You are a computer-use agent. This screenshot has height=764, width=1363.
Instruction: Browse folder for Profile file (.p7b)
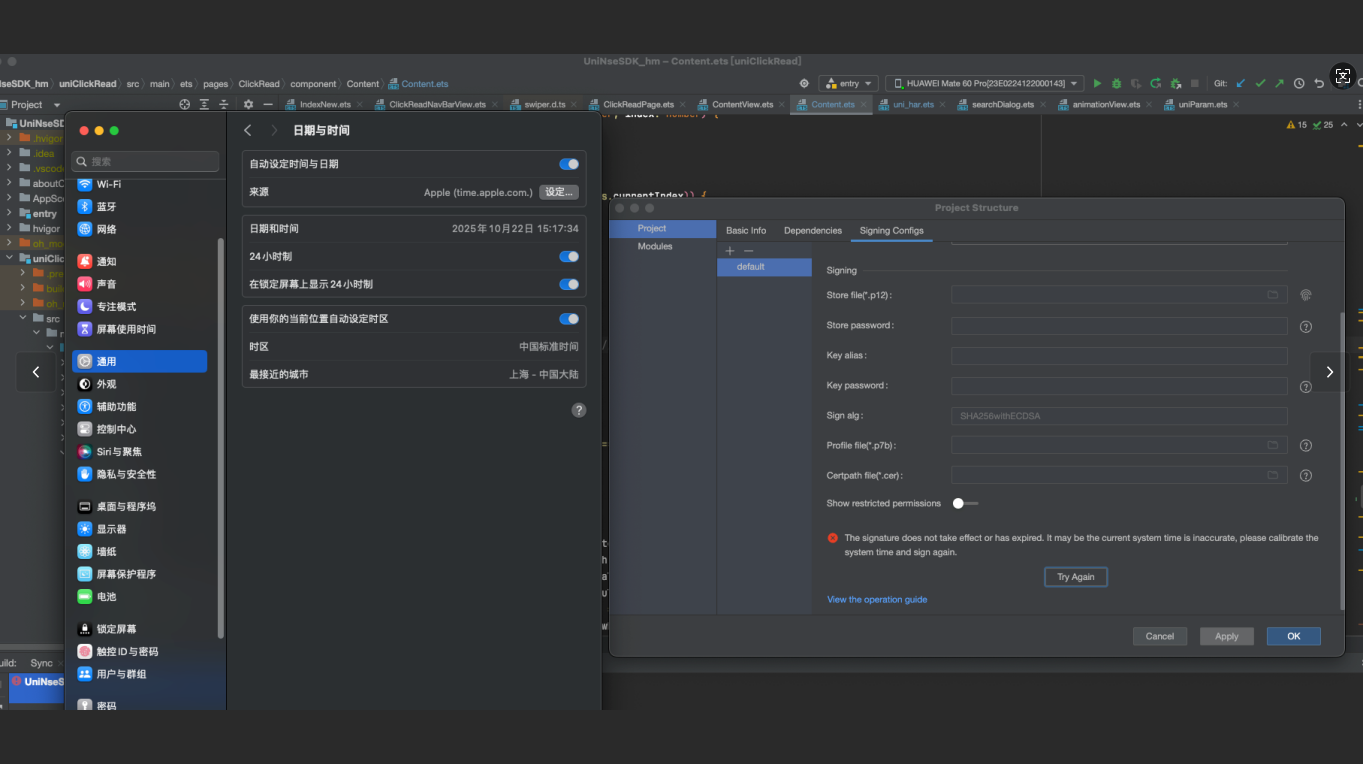tap(1273, 446)
